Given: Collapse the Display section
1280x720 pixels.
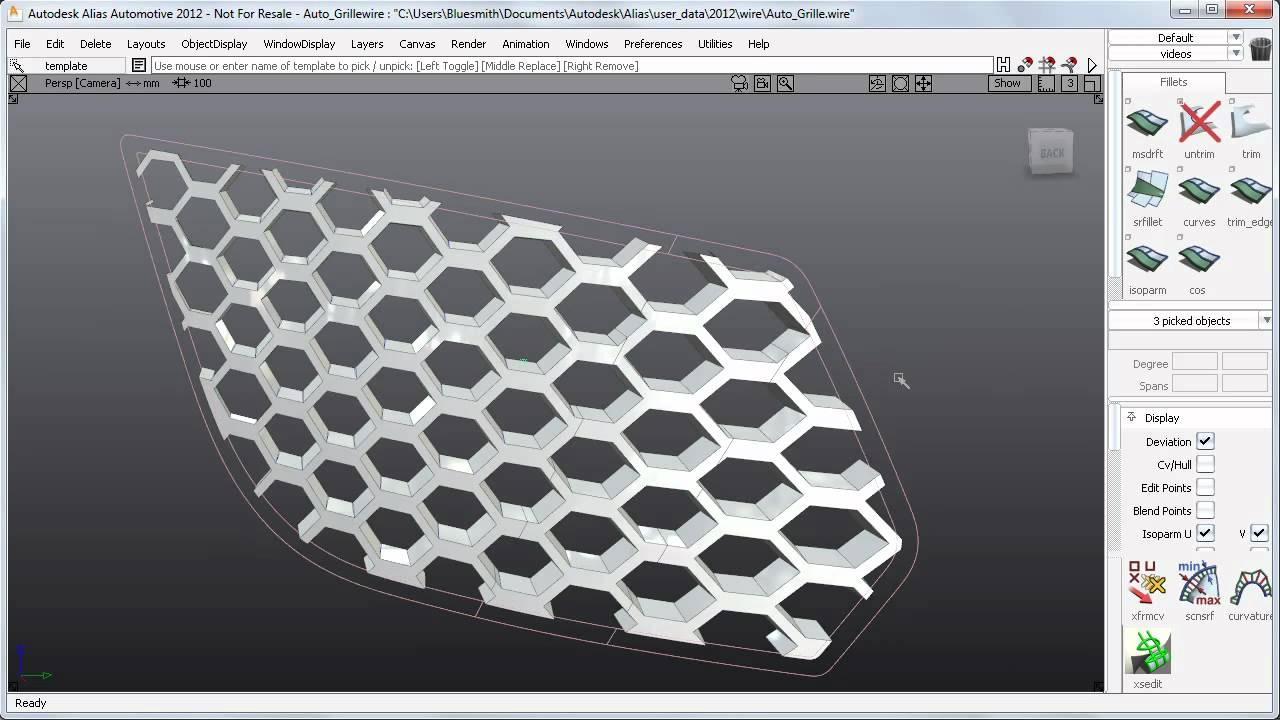Looking at the screenshot, I should [x=1131, y=417].
